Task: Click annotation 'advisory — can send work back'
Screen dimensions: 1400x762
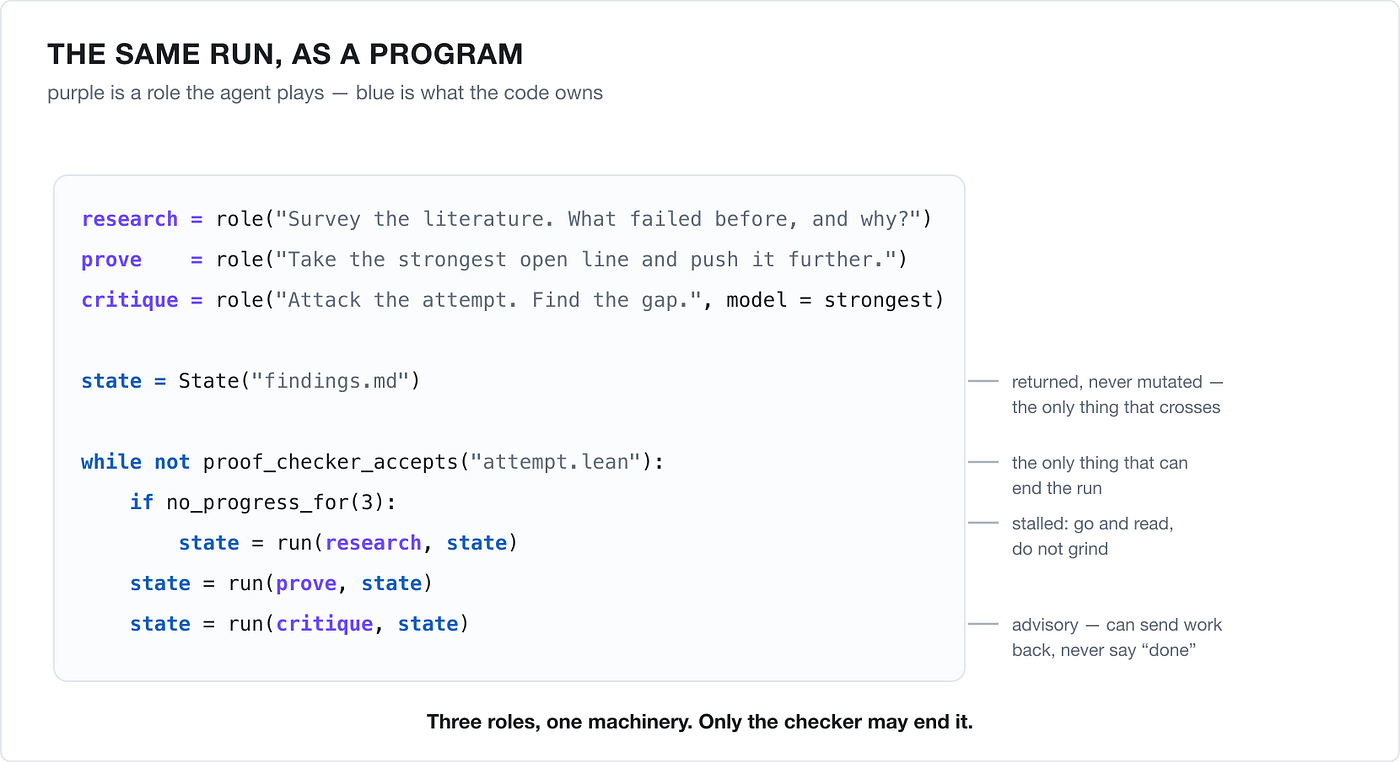Action: point(1117,637)
